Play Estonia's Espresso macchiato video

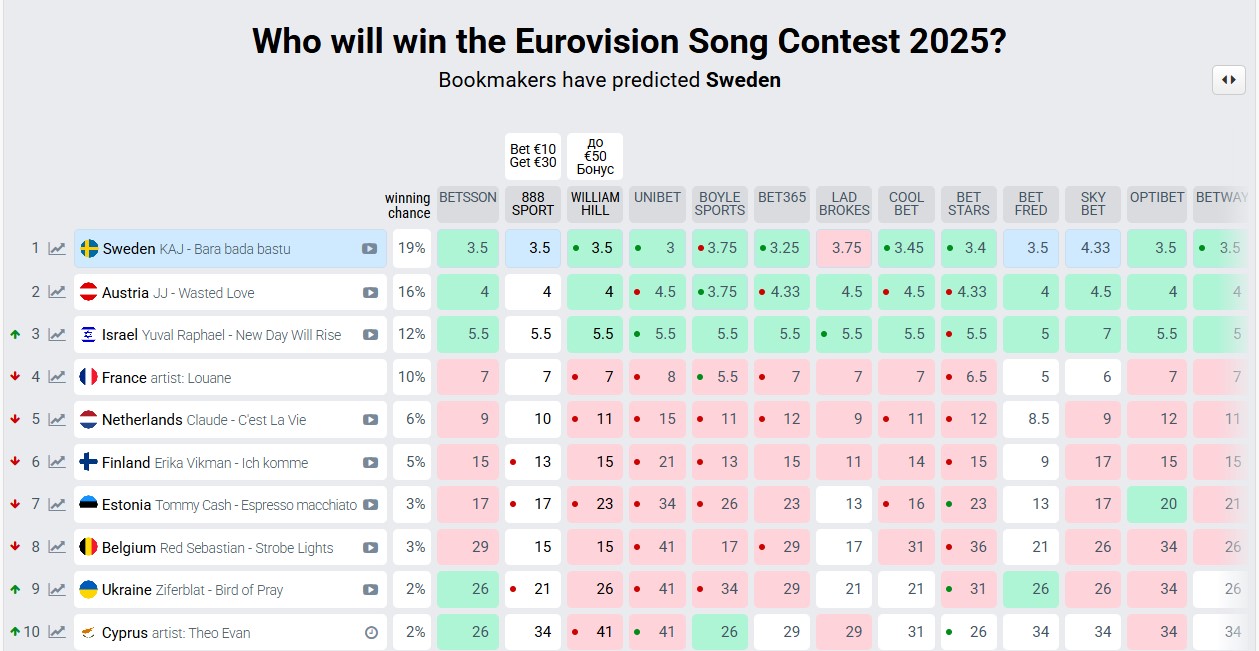370,505
